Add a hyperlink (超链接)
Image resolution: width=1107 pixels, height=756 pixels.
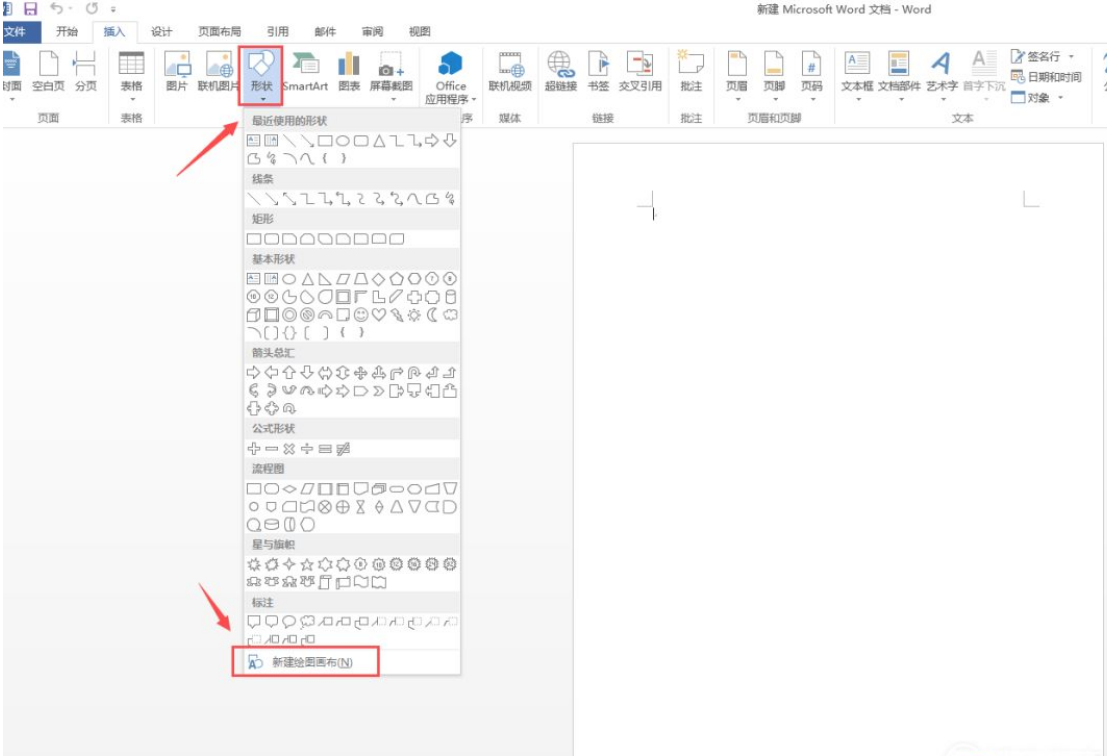(561, 73)
